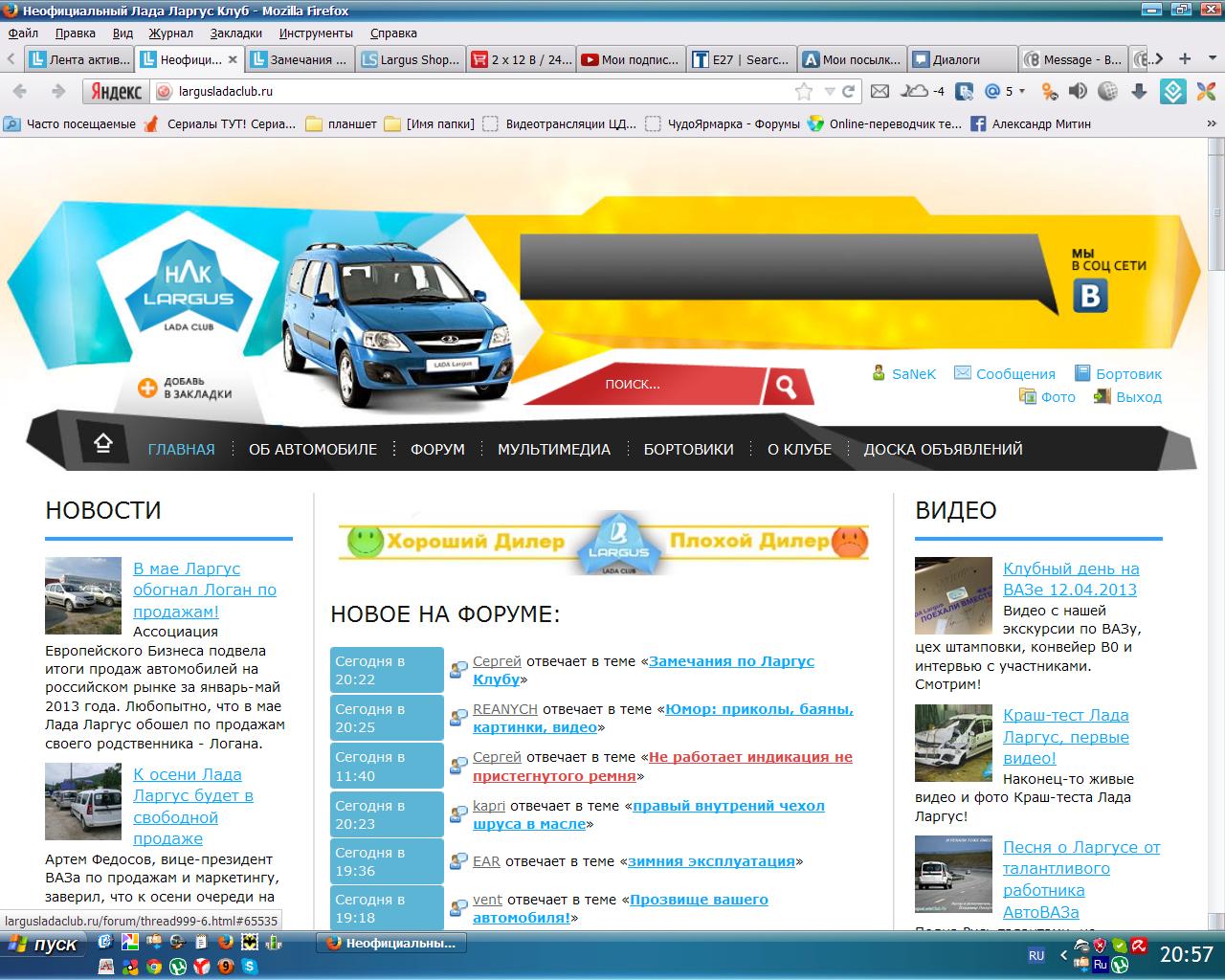1225x980 pixels.
Task: Click the red search magnifier button
Action: click(786, 386)
